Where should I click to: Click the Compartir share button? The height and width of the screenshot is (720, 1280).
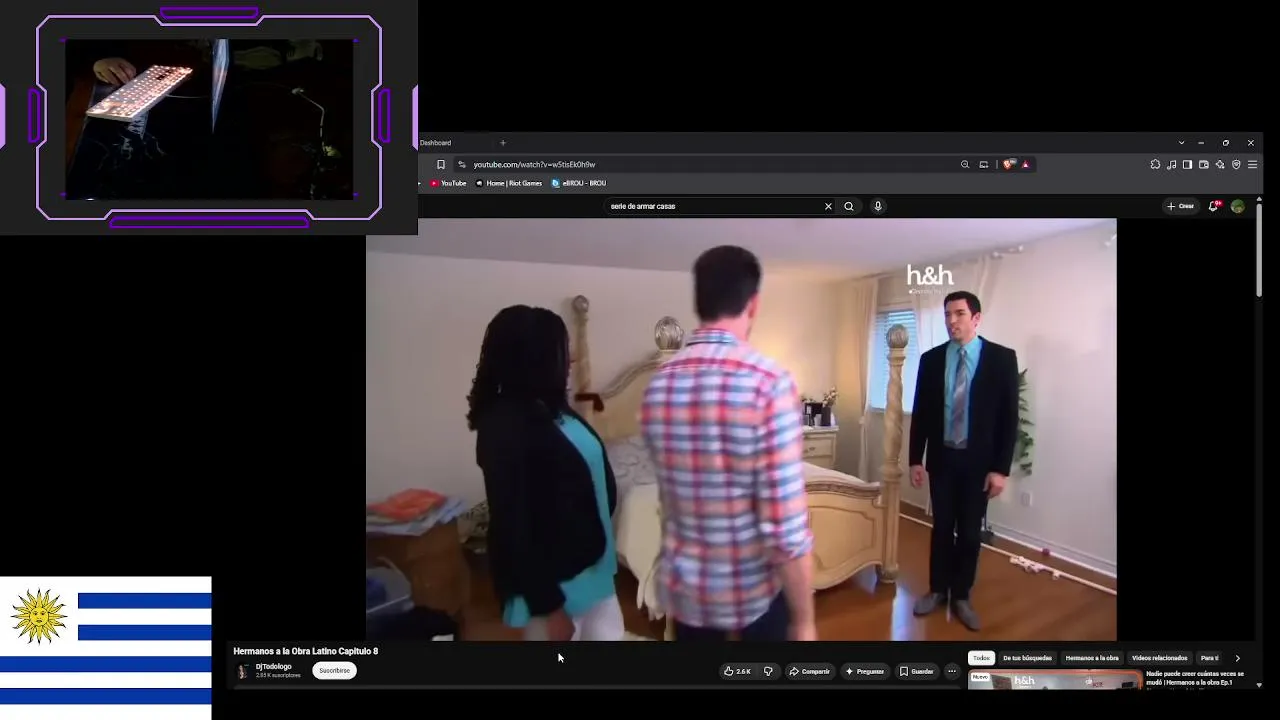click(810, 672)
